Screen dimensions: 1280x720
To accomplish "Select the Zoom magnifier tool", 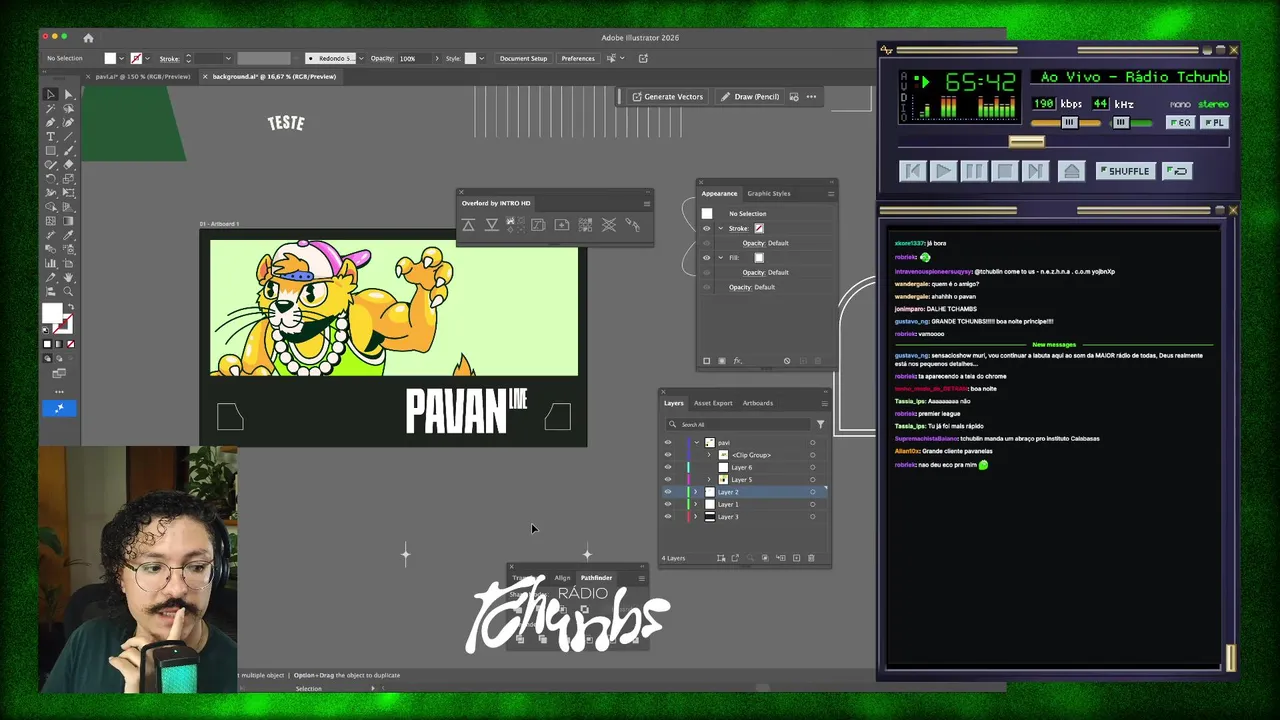I will [68, 291].
